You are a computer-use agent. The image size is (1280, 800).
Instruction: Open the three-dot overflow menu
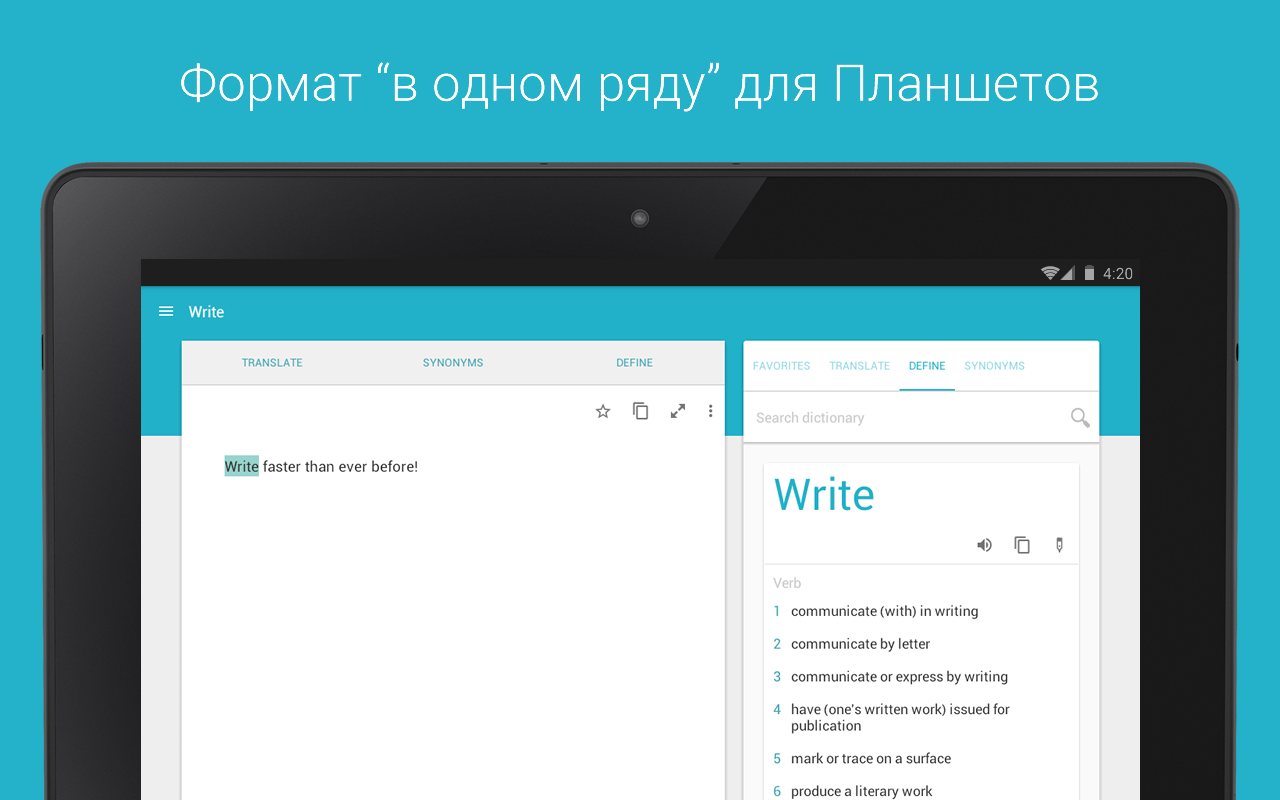point(711,411)
